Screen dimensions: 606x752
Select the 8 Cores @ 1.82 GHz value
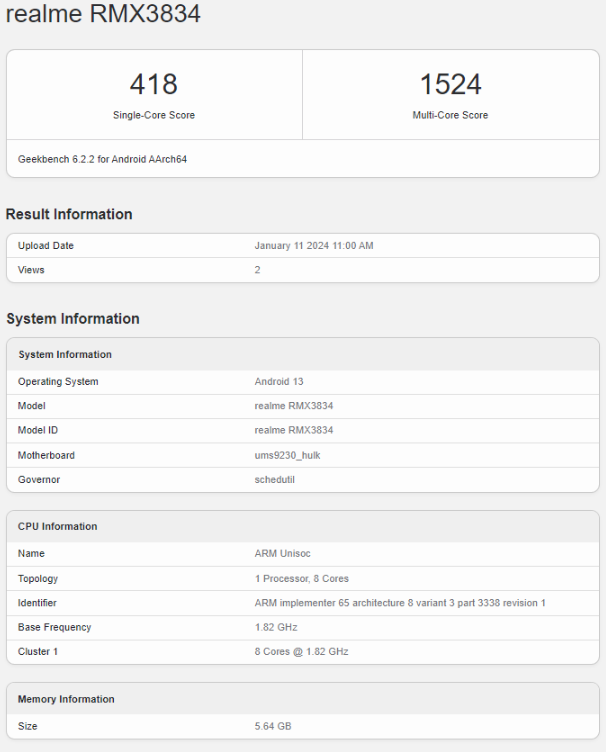coord(301,652)
